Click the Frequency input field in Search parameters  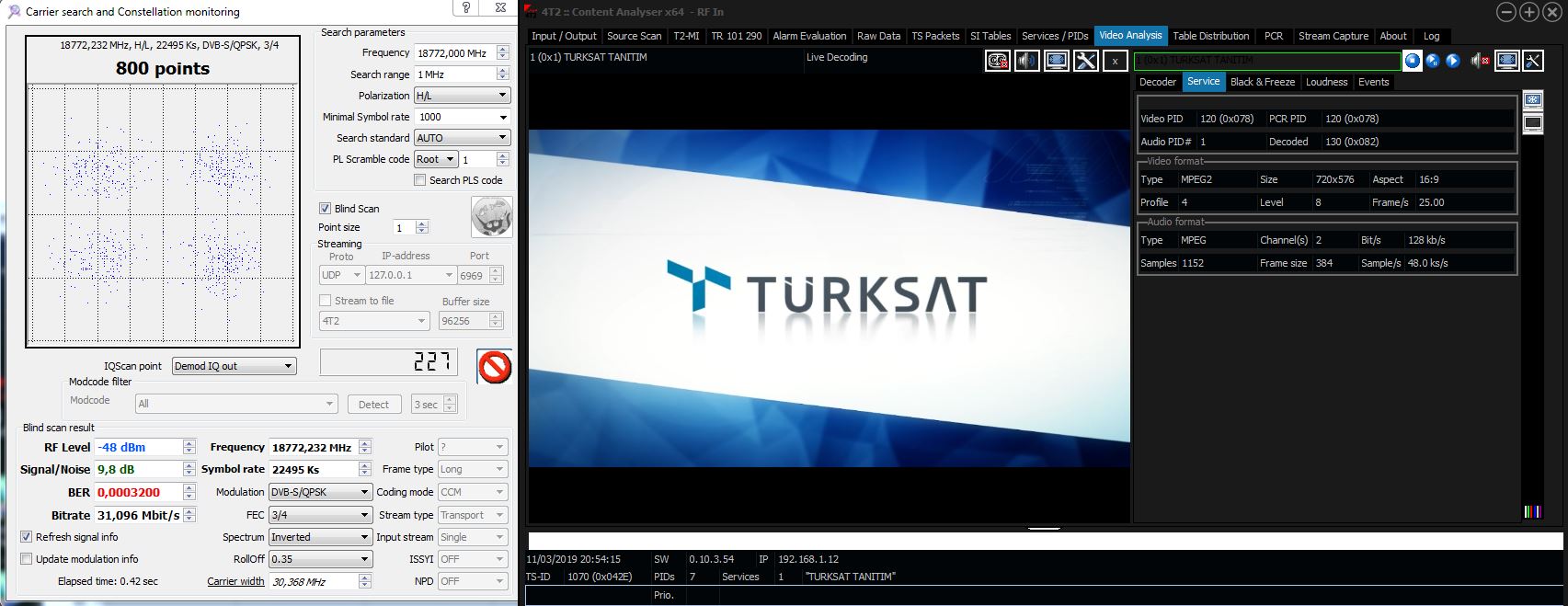[x=455, y=53]
